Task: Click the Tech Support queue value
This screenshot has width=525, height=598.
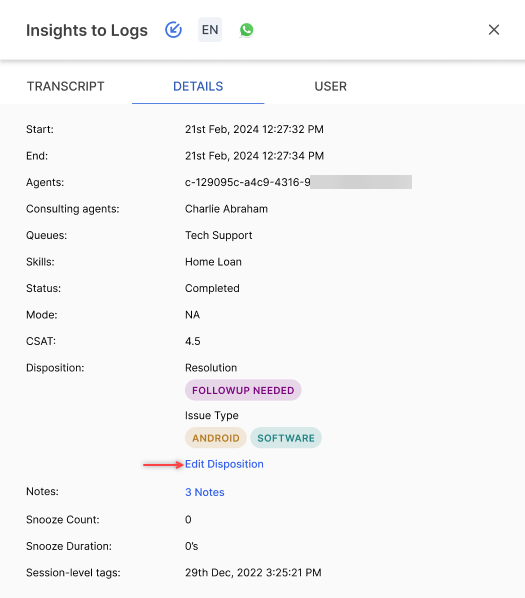Action: click(219, 235)
